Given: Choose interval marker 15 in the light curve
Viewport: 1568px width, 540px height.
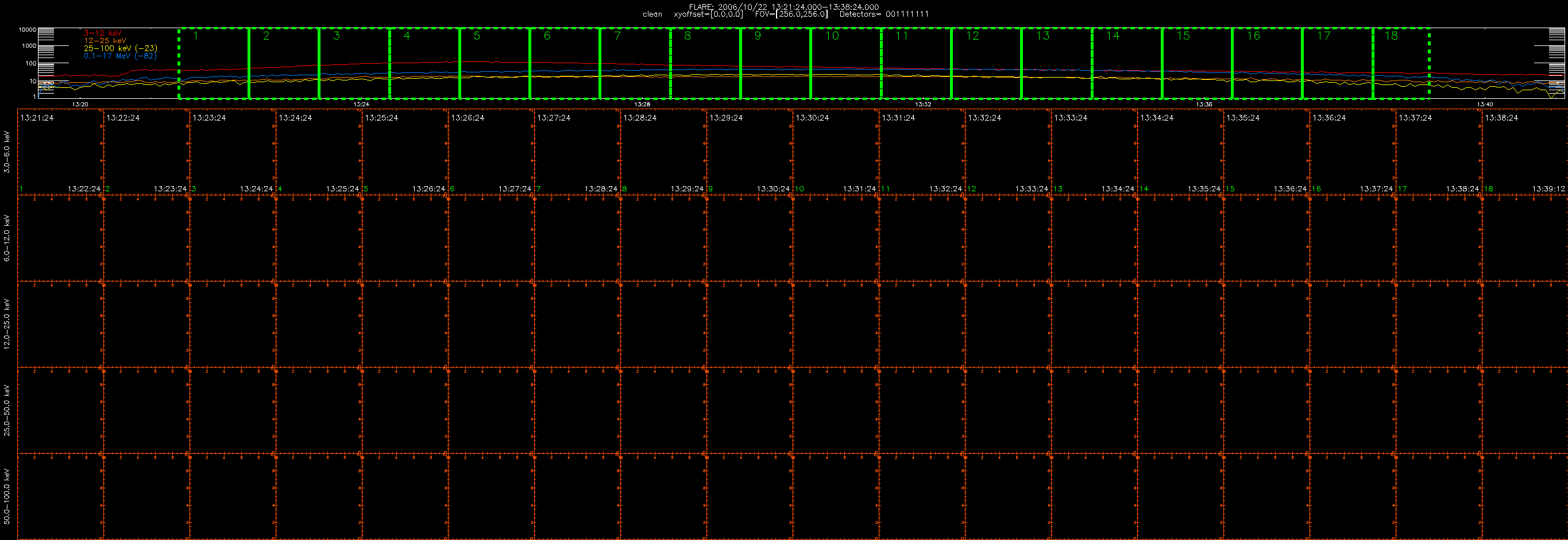Looking at the screenshot, I should (1183, 36).
